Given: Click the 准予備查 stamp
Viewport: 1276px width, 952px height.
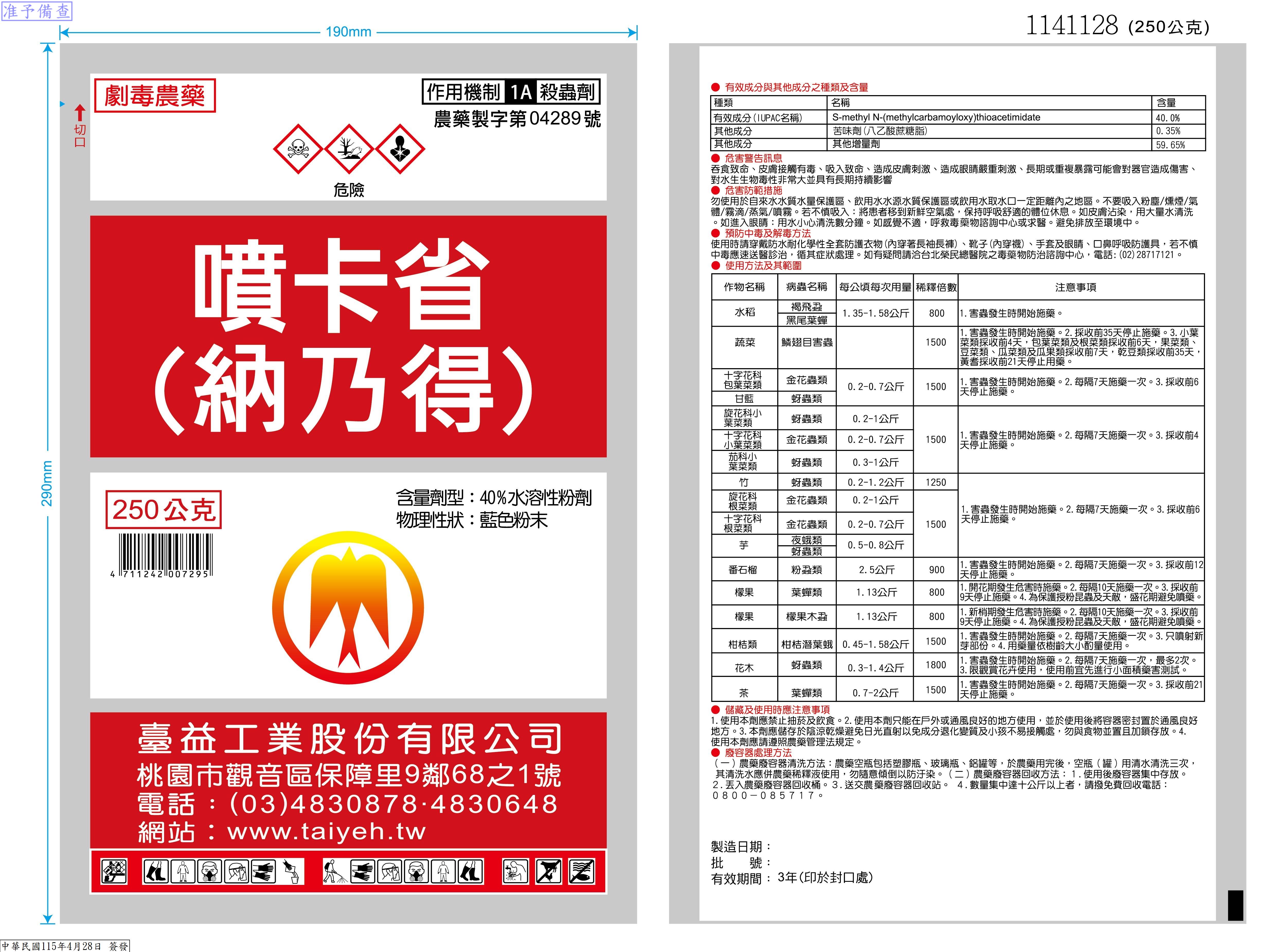Looking at the screenshot, I should tap(37, 11).
